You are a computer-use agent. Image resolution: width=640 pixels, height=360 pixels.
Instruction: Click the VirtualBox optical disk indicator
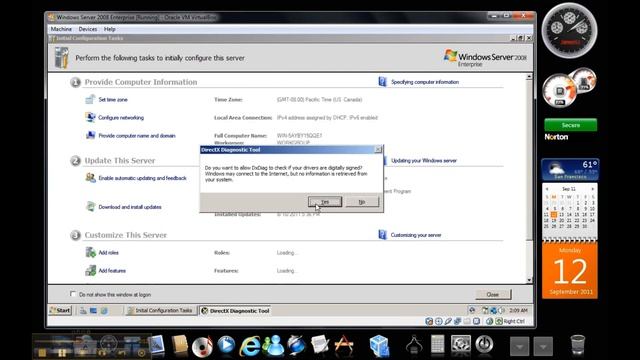(439, 321)
